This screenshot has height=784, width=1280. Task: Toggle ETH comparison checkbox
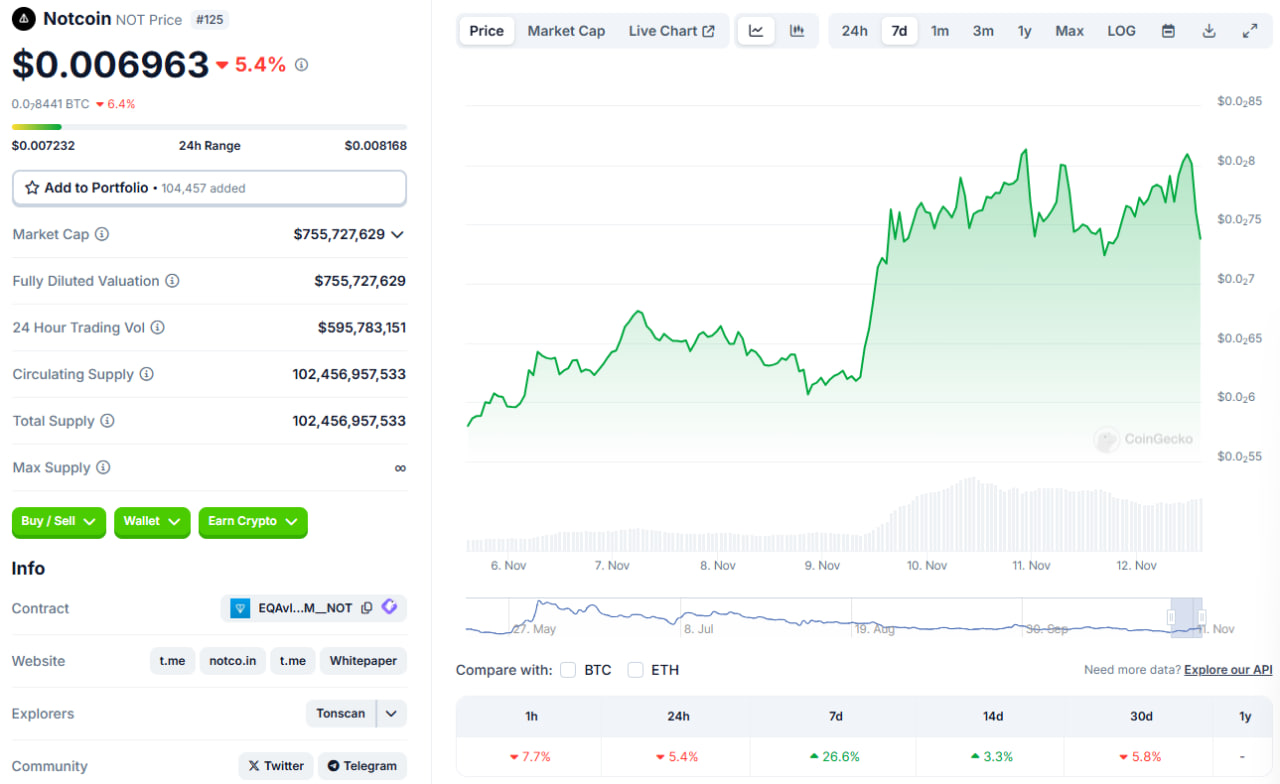tap(635, 670)
